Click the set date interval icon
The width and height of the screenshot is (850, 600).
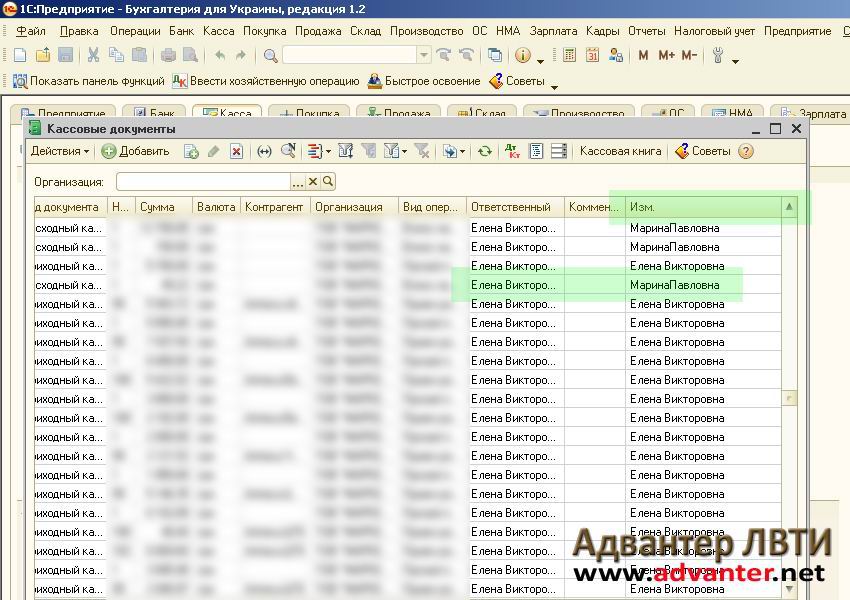click(x=264, y=151)
